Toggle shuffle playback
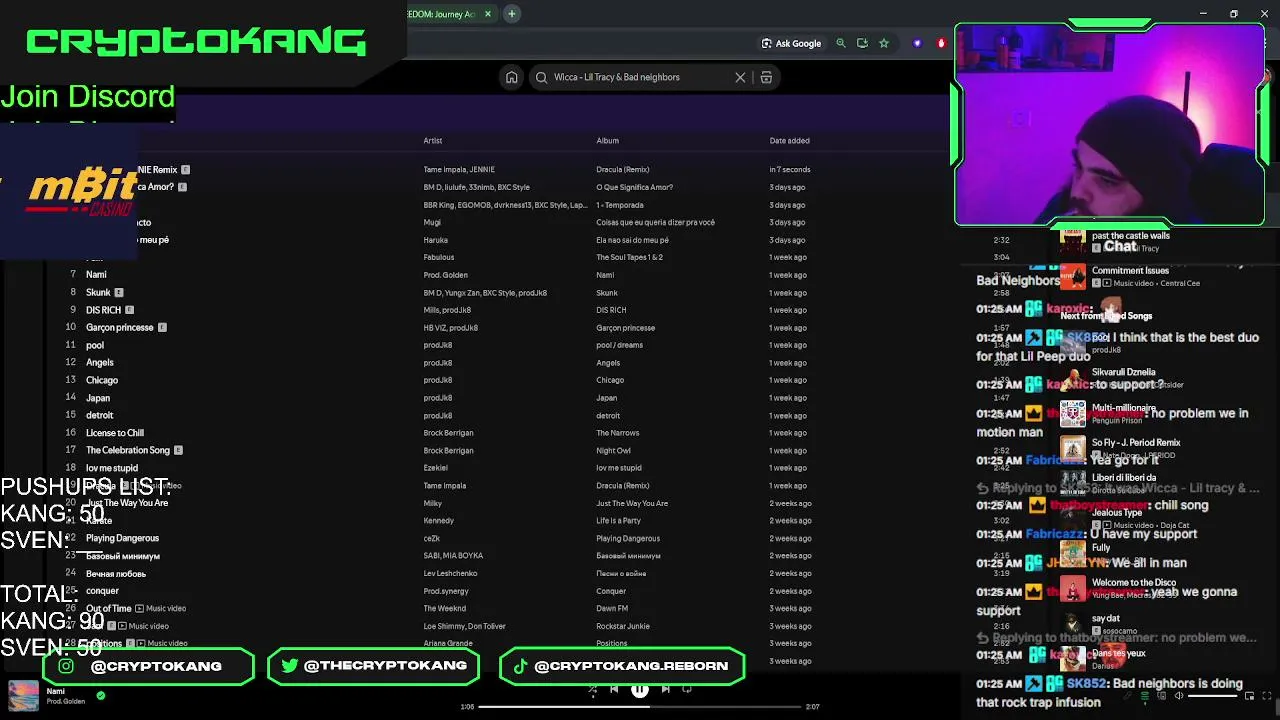The width and height of the screenshot is (1280, 720). (x=592, y=689)
